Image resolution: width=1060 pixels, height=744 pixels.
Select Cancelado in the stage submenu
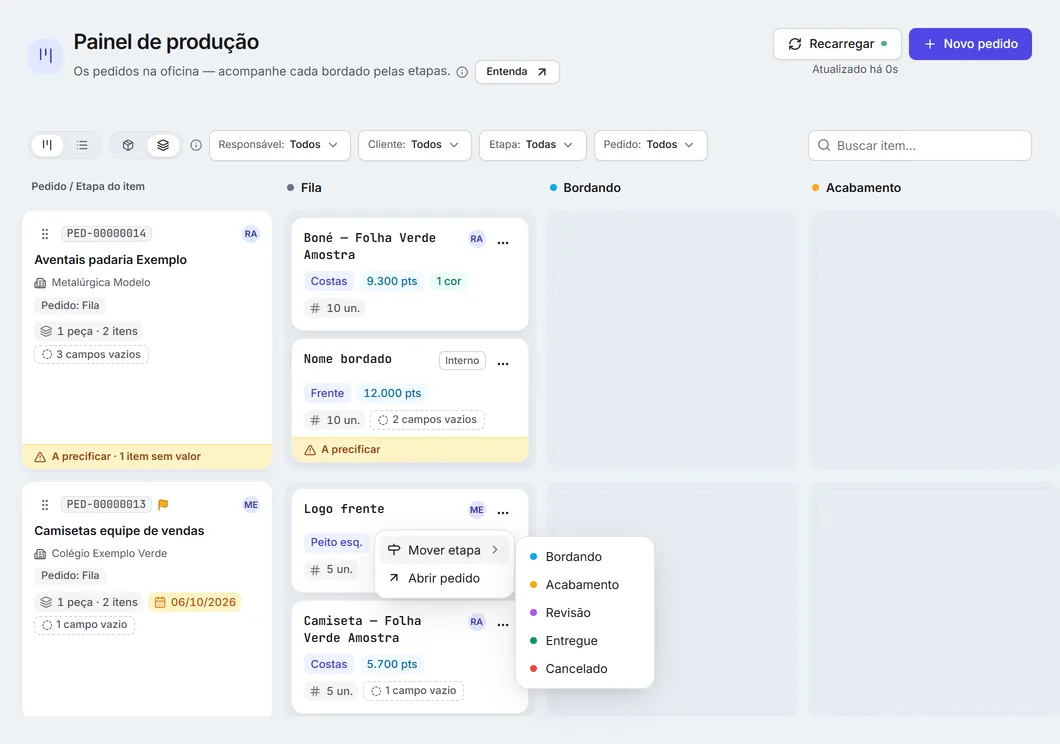[x=585, y=669]
